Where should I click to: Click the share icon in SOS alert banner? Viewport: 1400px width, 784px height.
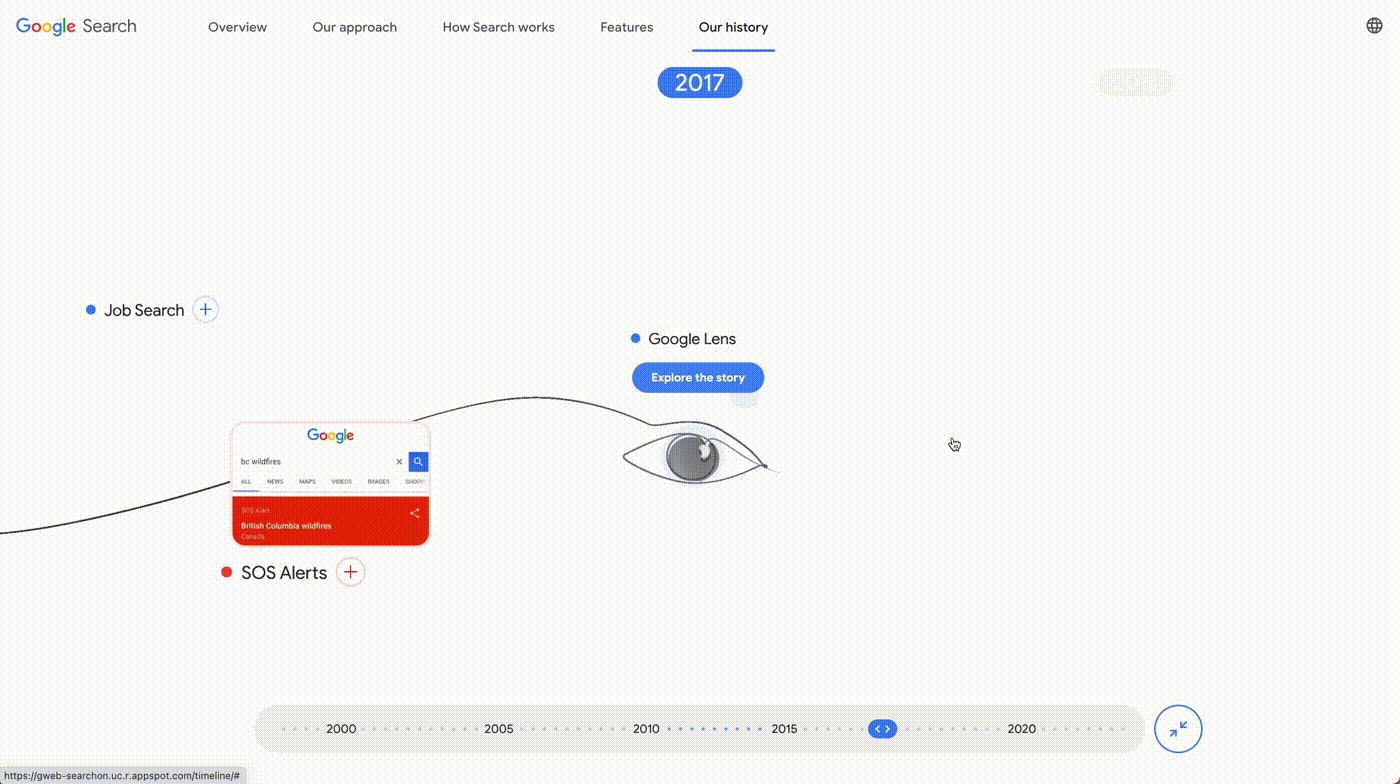[x=415, y=513]
